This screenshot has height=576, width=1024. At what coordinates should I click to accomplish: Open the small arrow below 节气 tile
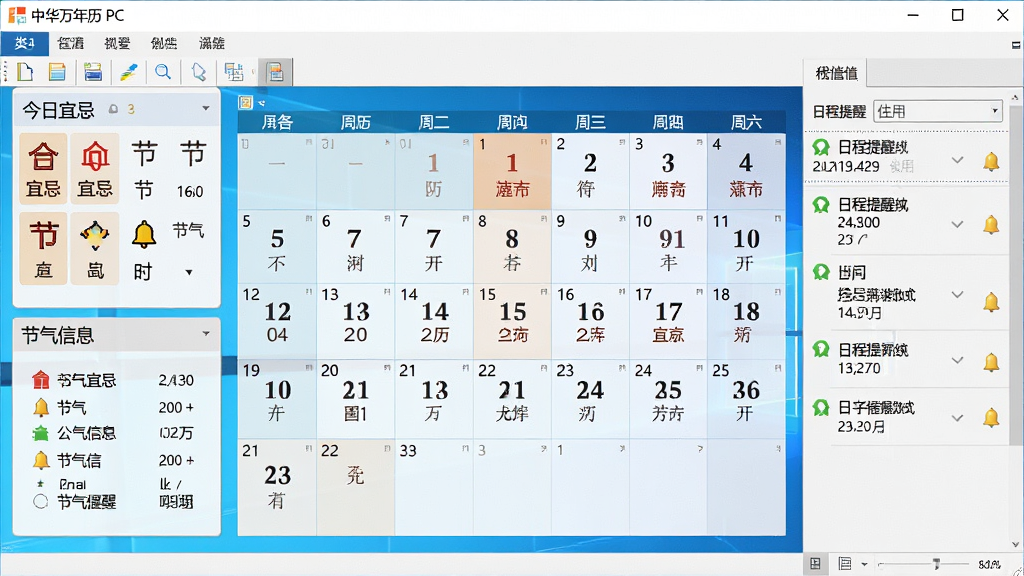point(189,272)
